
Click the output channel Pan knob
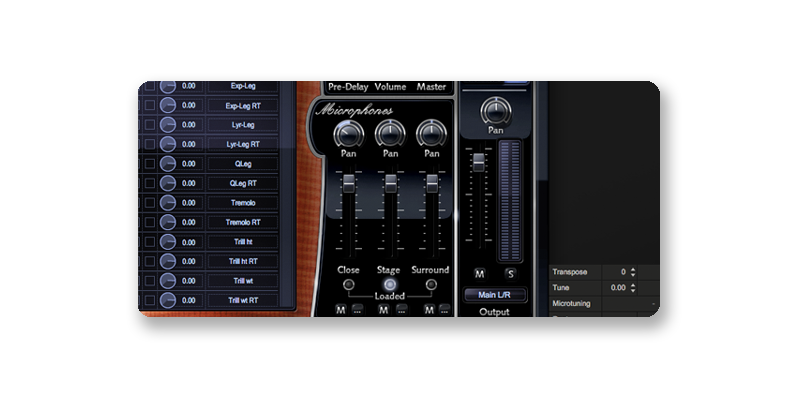point(494,110)
